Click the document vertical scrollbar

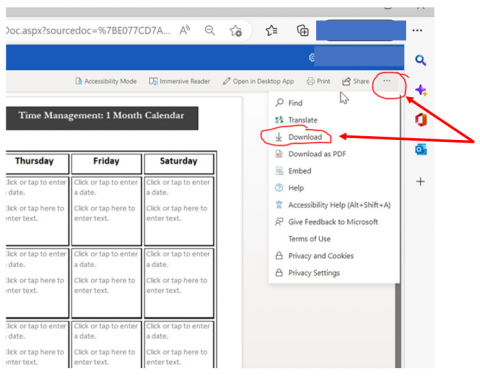tap(398, 325)
